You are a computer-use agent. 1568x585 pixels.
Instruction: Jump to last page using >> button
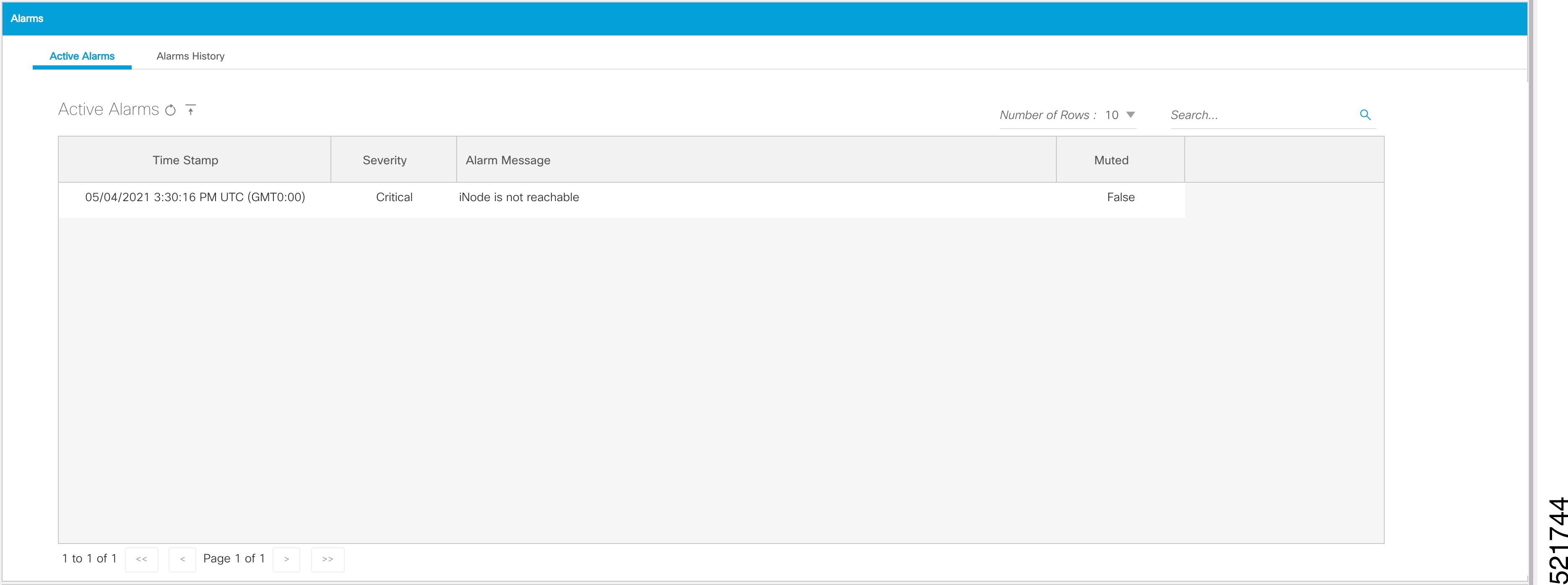tap(328, 559)
